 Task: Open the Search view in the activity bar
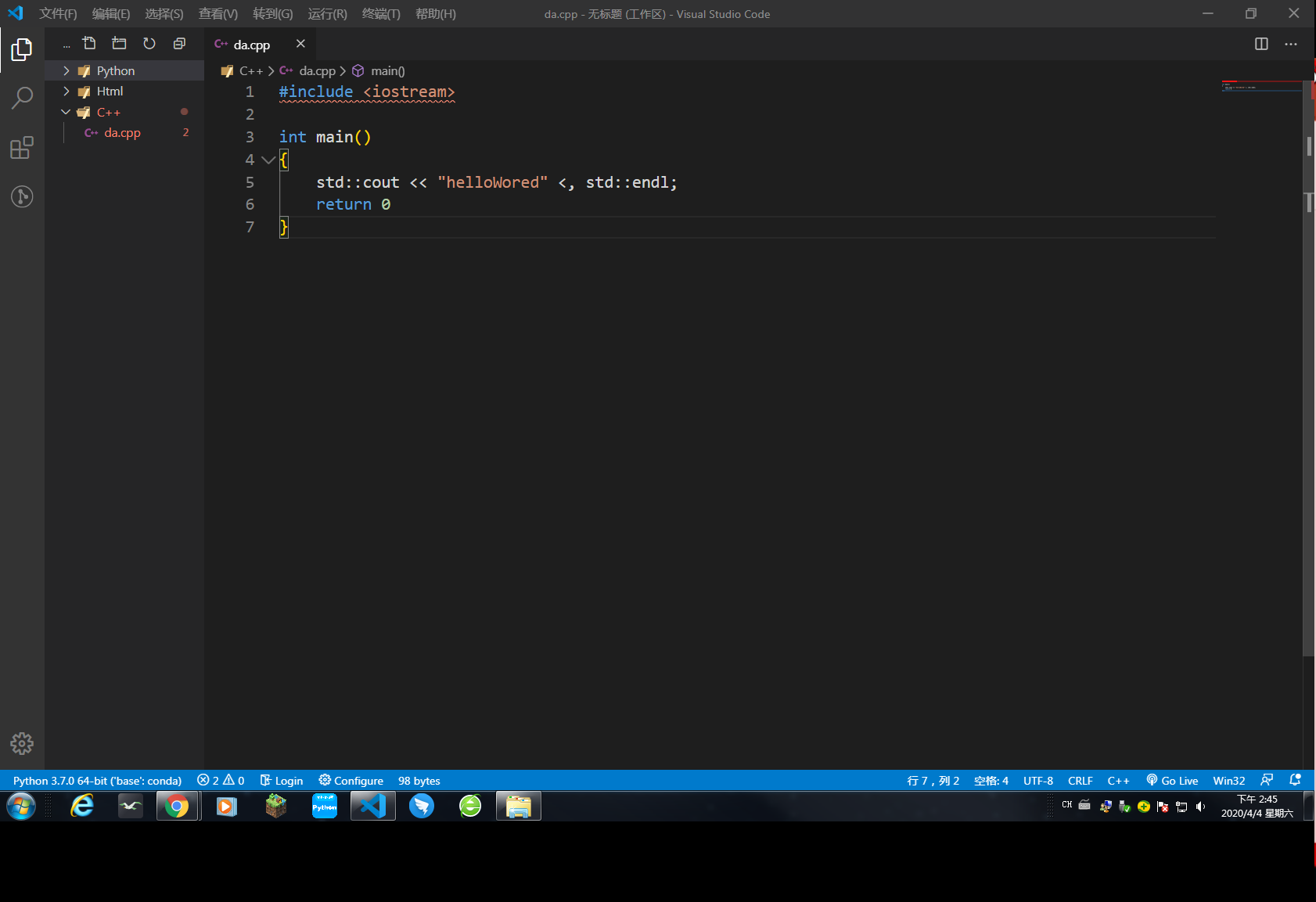pos(22,99)
